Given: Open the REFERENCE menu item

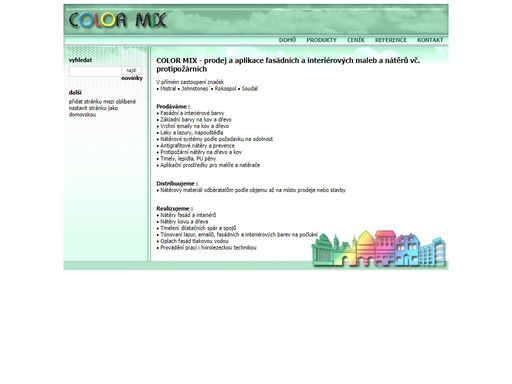Looking at the screenshot, I should click(391, 40).
